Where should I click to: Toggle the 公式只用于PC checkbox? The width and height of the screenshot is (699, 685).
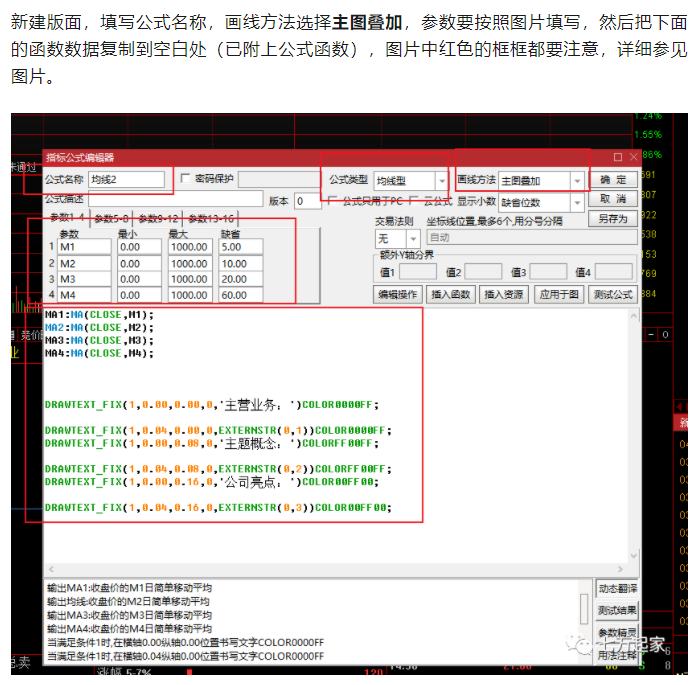pos(332,201)
